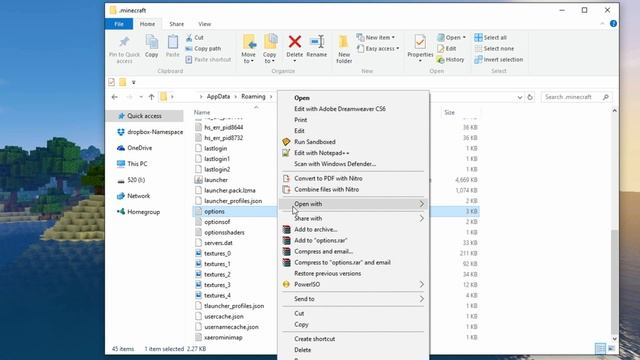Viewport: 640px width, 360px height.
Task: Click the AppData breadcrumb in the address bar
Action: 218,97
